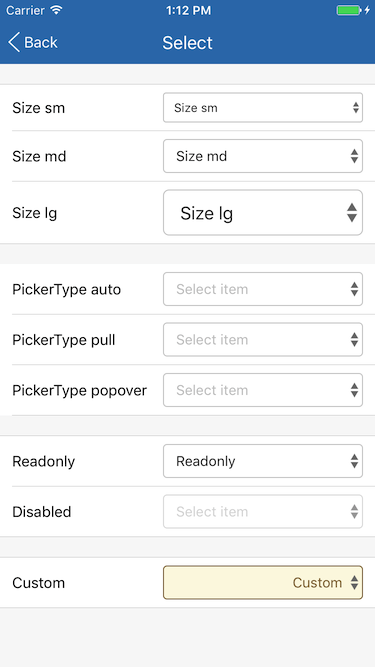The width and height of the screenshot is (375, 667).
Task: Click up-down arrows on Size sm select
Action: 356,108
